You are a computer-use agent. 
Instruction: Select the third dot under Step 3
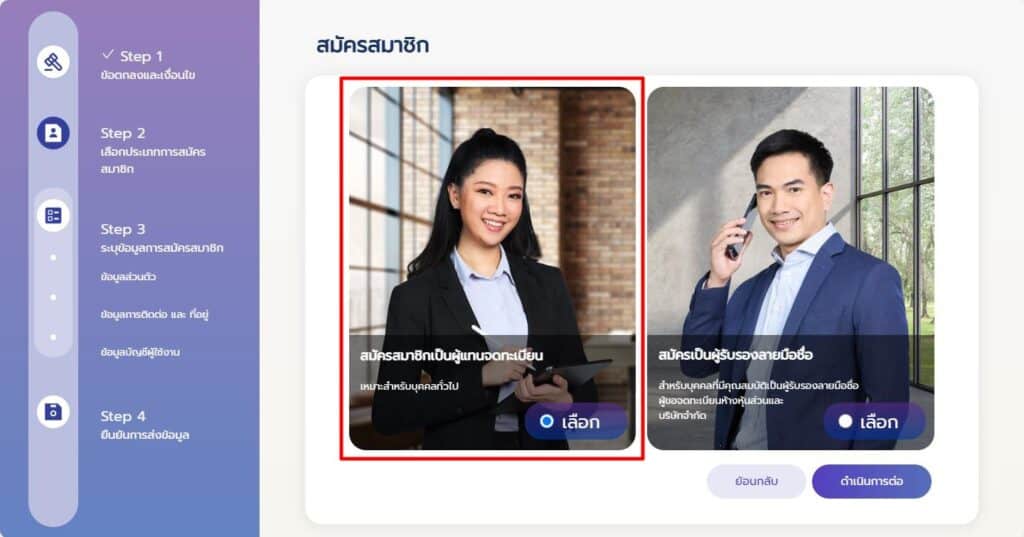[53, 337]
